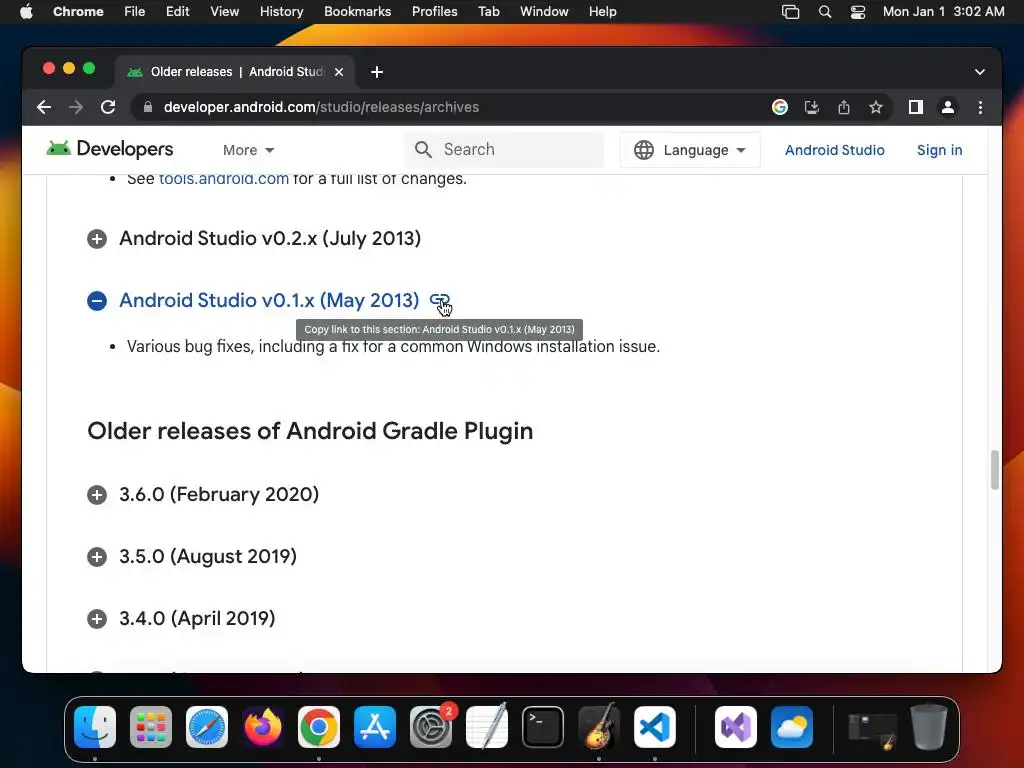Follow the tools.android.com link
The height and width of the screenshot is (768, 1024).
coord(223,178)
